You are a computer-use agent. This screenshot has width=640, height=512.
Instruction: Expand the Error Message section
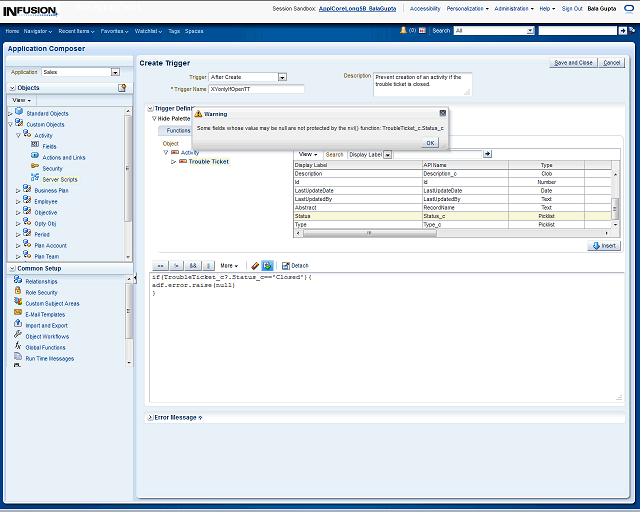click(x=149, y=417)
